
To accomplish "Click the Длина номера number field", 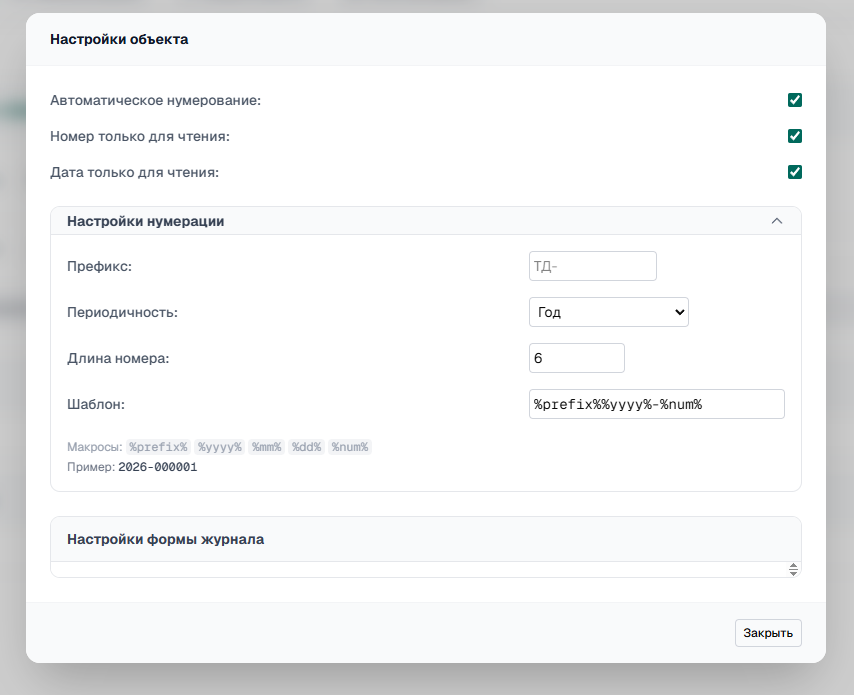I will click(x=576, y=358).
